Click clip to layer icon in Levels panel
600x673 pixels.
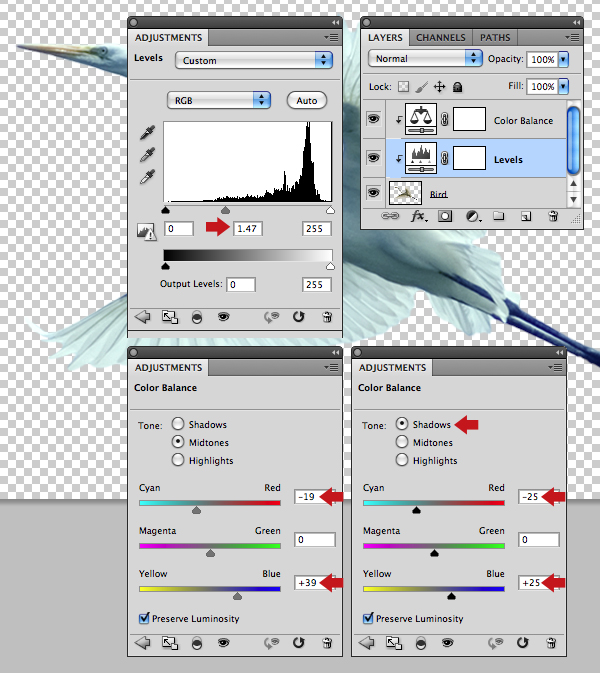(x=197, y=318)
